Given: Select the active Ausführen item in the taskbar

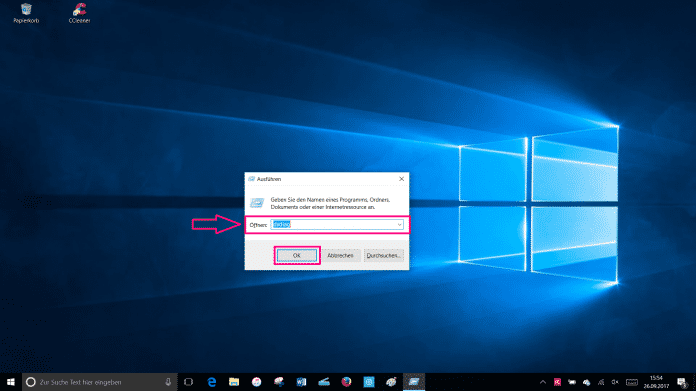Looking at the screenshot, I should pyautogui.click(x=414, y=382).
